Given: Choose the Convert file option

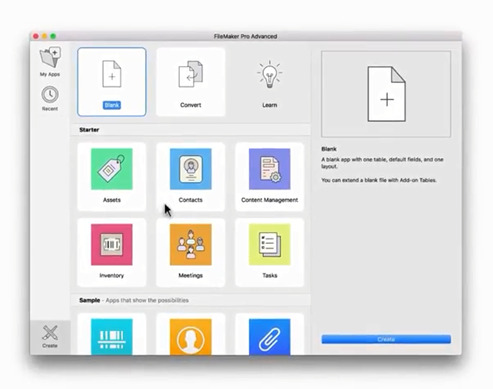Looking at the screenshot, I should coord(191,82).
